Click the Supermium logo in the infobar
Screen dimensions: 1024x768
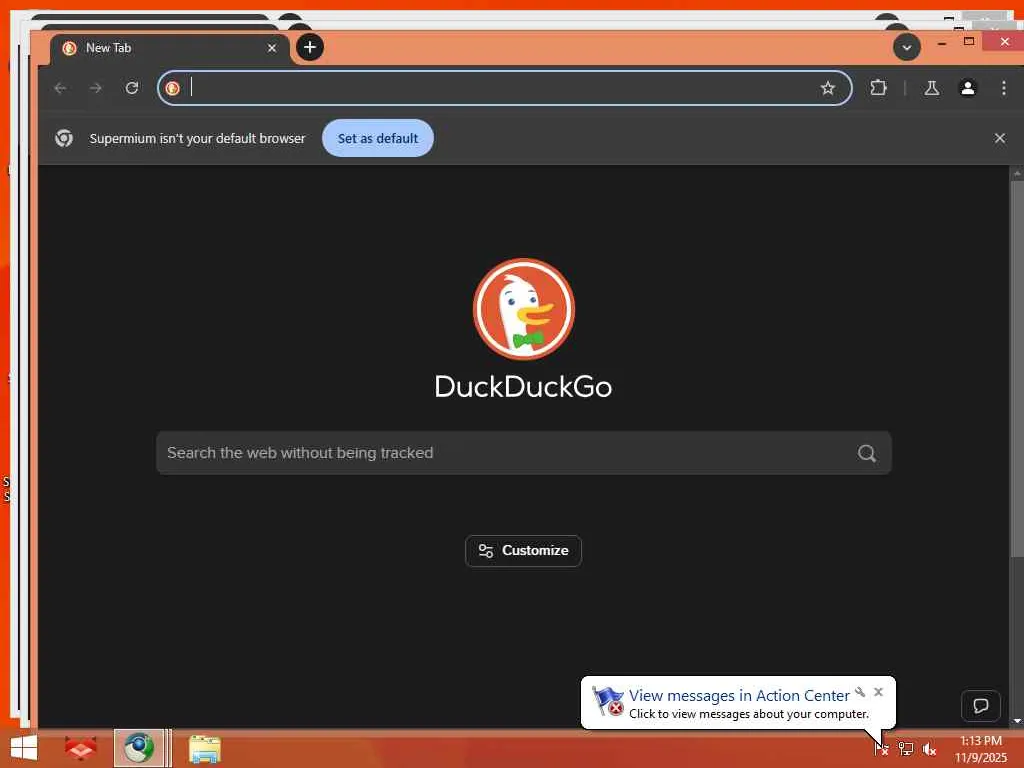[64, 138]
